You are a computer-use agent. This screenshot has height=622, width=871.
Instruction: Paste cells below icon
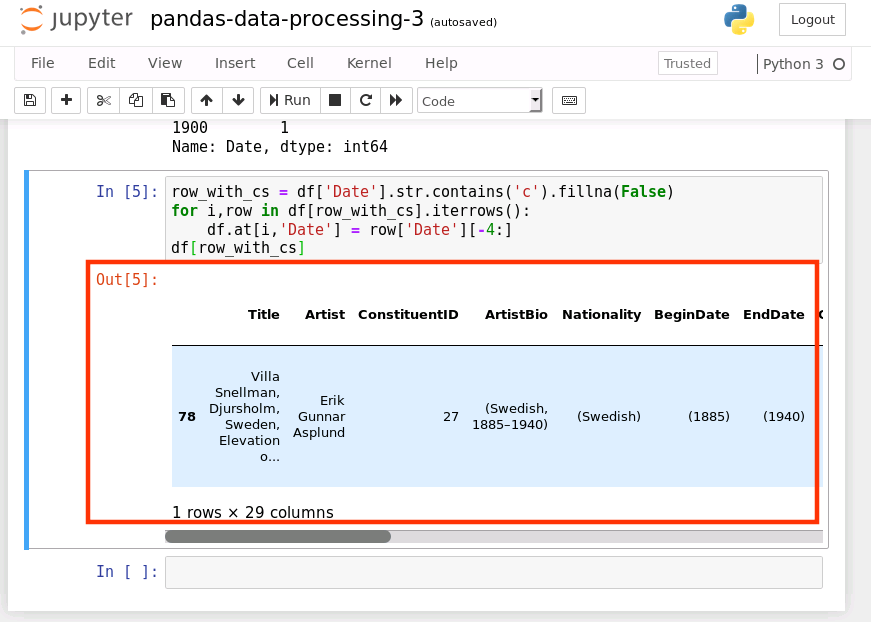pos(168,101)
